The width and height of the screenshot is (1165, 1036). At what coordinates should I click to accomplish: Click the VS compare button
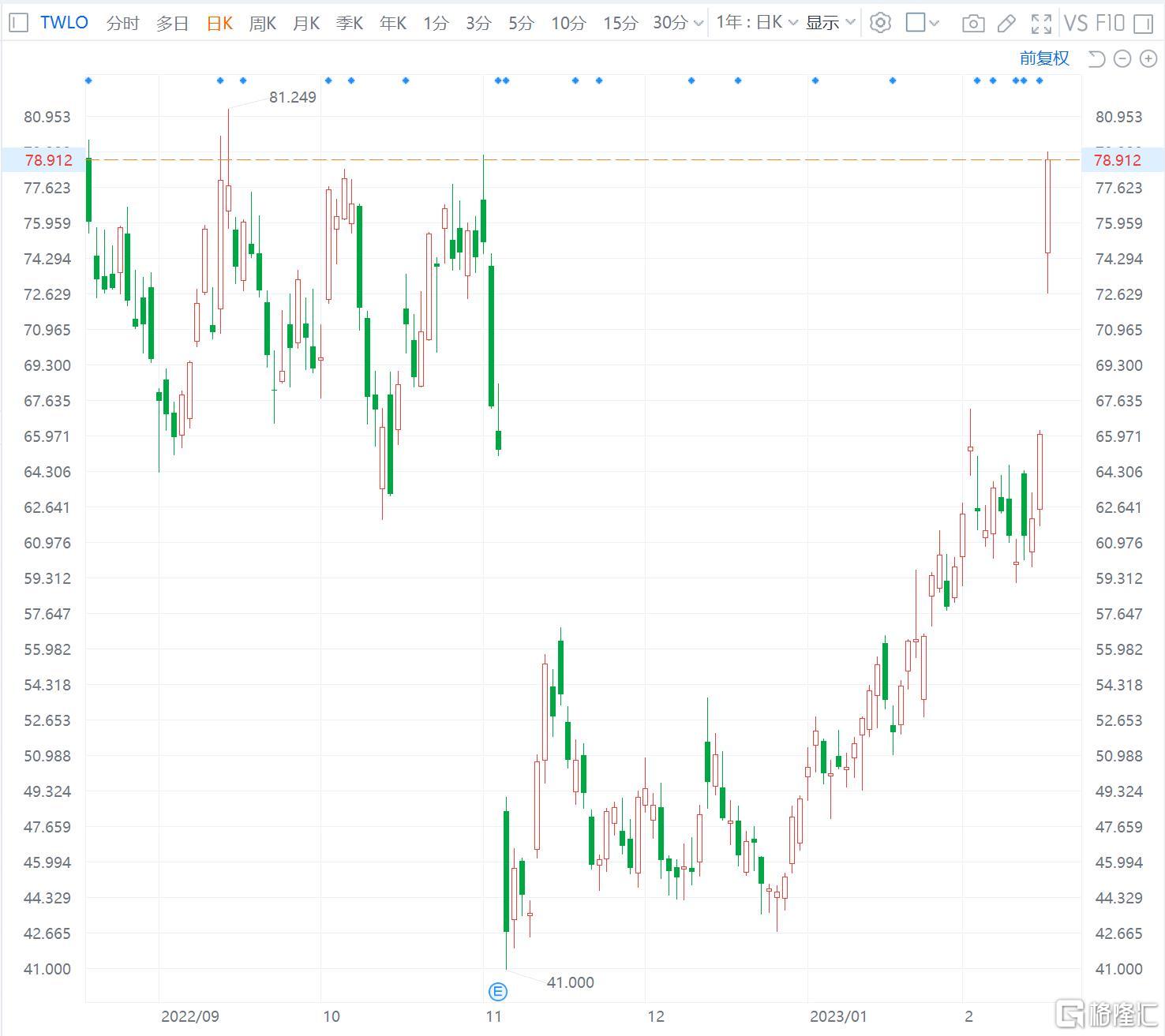pyautogui.click(x=1075, y=23)
